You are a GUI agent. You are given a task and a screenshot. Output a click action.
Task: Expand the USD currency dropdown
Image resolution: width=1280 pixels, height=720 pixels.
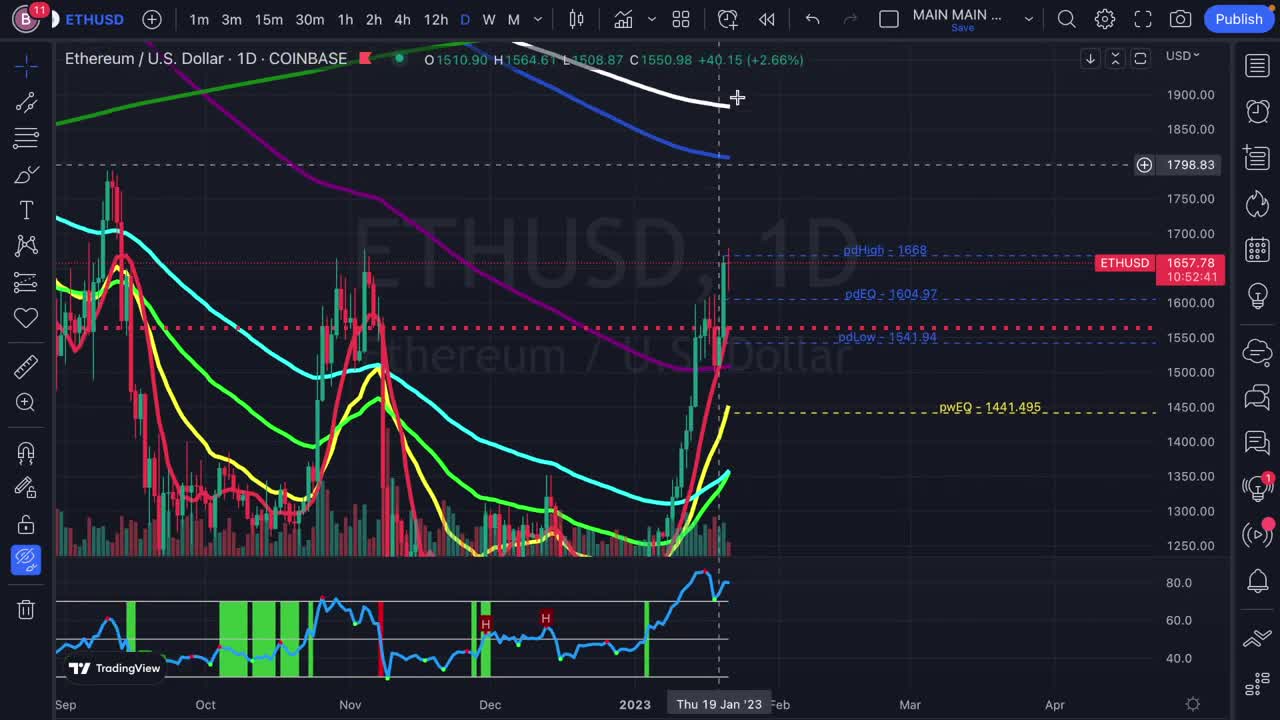[1182, 56]
